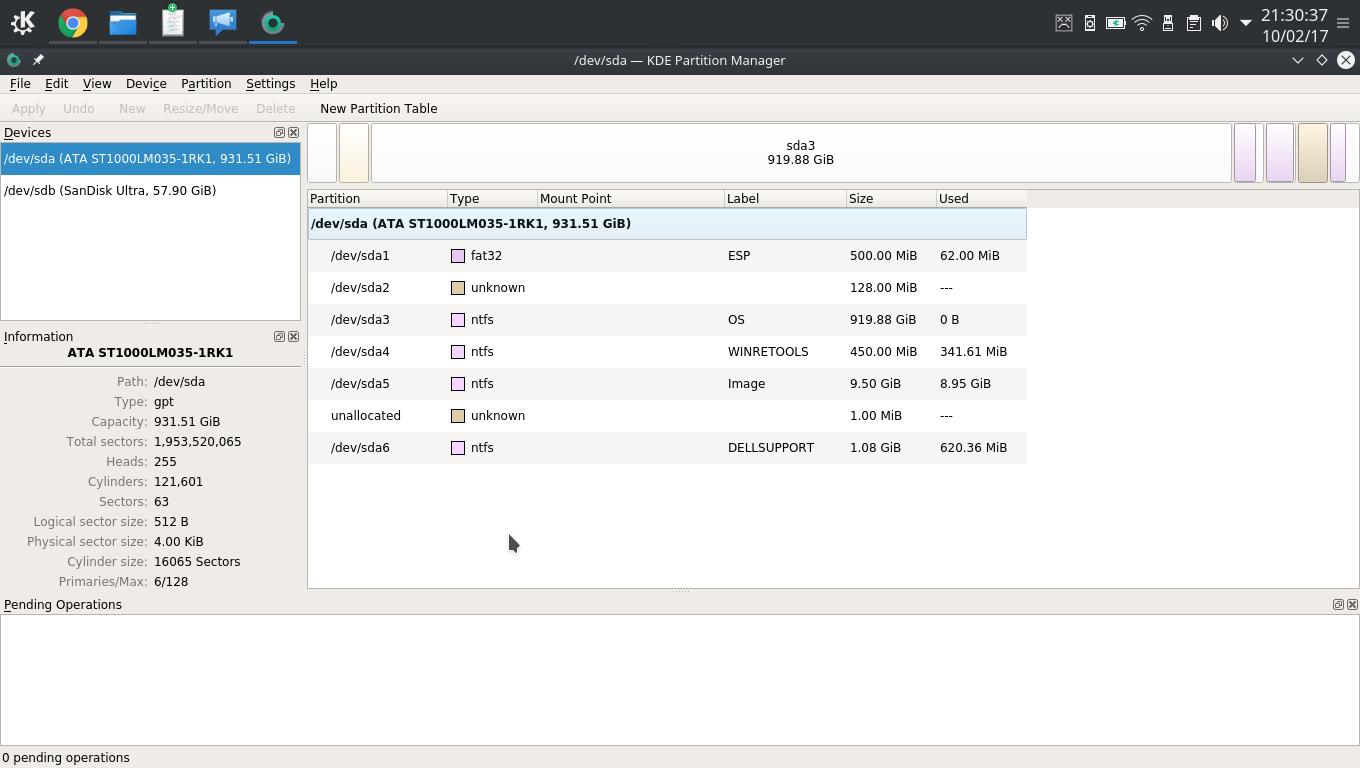The height and width of the screenshot is (768, 1360).
Task: Close the Information panel
Action: pos(294,336)
